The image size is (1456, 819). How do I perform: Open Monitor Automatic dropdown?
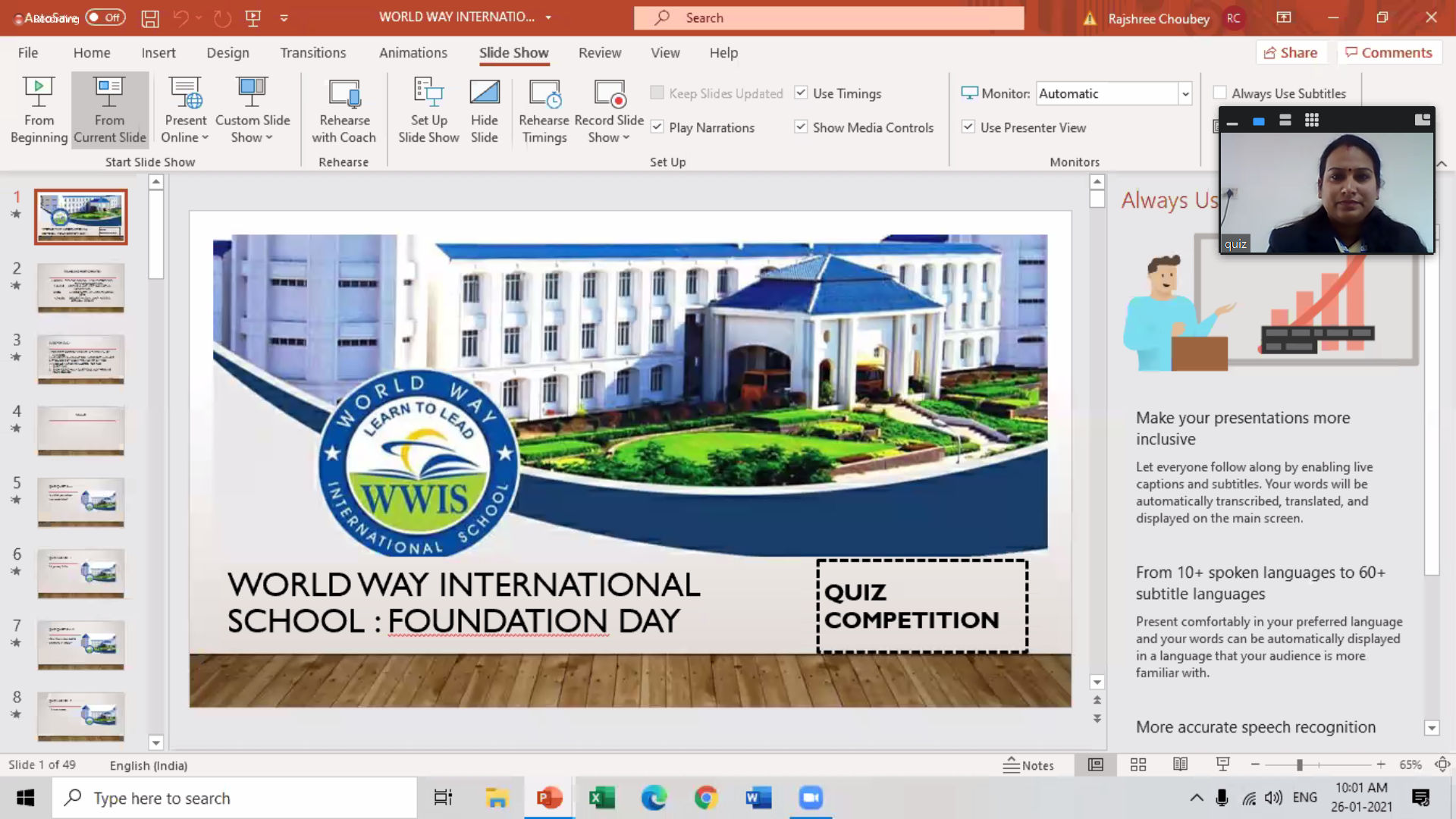[x=1185, y=93]
